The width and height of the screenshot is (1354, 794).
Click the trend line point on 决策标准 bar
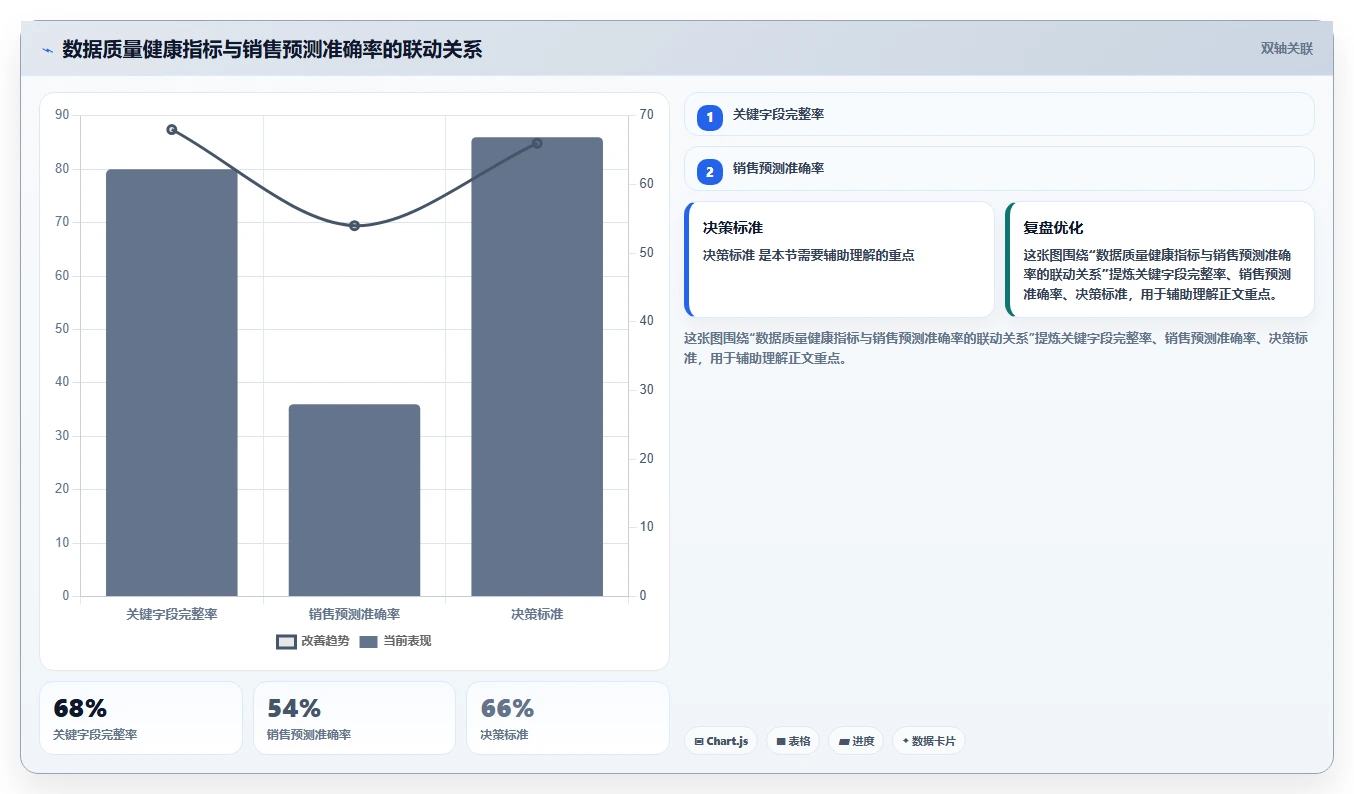(x=537, y=144)
